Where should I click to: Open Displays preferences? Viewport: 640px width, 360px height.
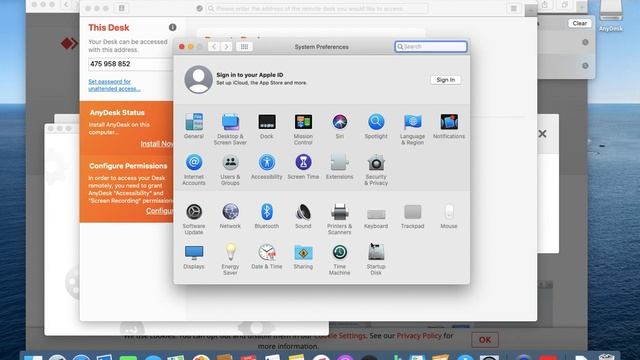tap(193, 256)
